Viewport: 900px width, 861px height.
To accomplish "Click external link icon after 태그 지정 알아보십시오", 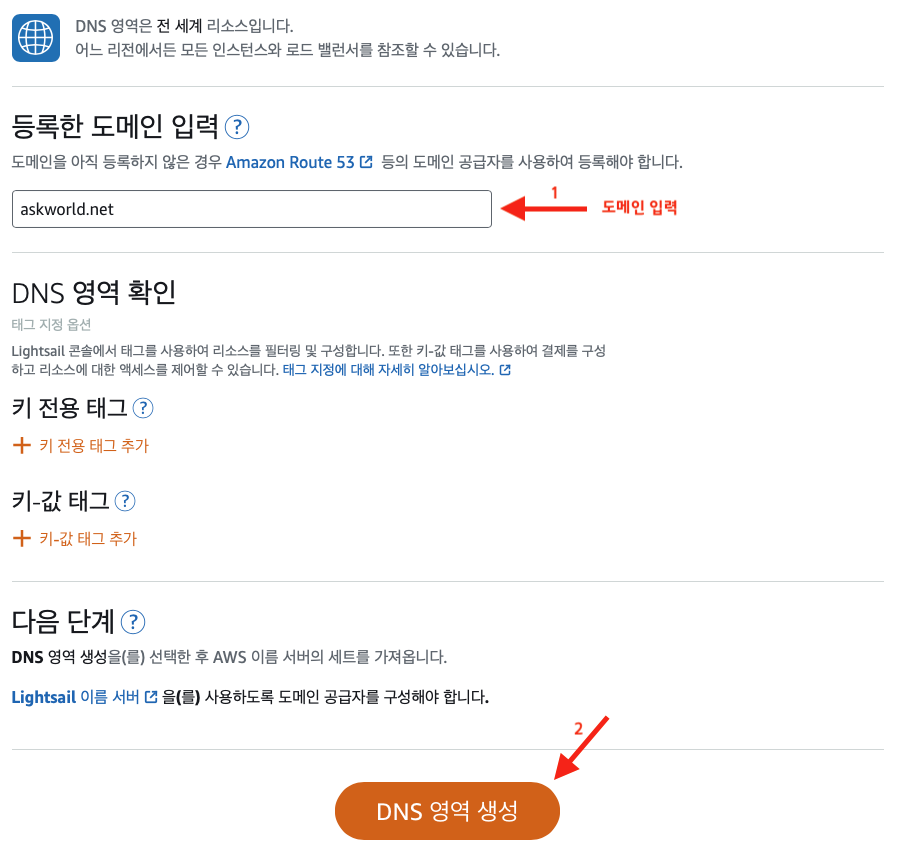I will (505, 370).
